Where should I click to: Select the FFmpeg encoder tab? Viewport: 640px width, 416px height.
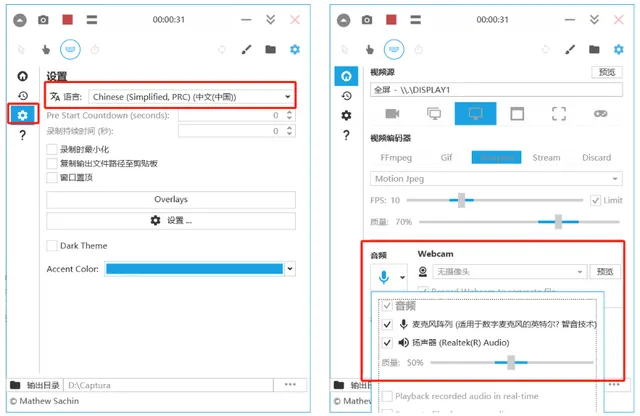tap(396, 158)
